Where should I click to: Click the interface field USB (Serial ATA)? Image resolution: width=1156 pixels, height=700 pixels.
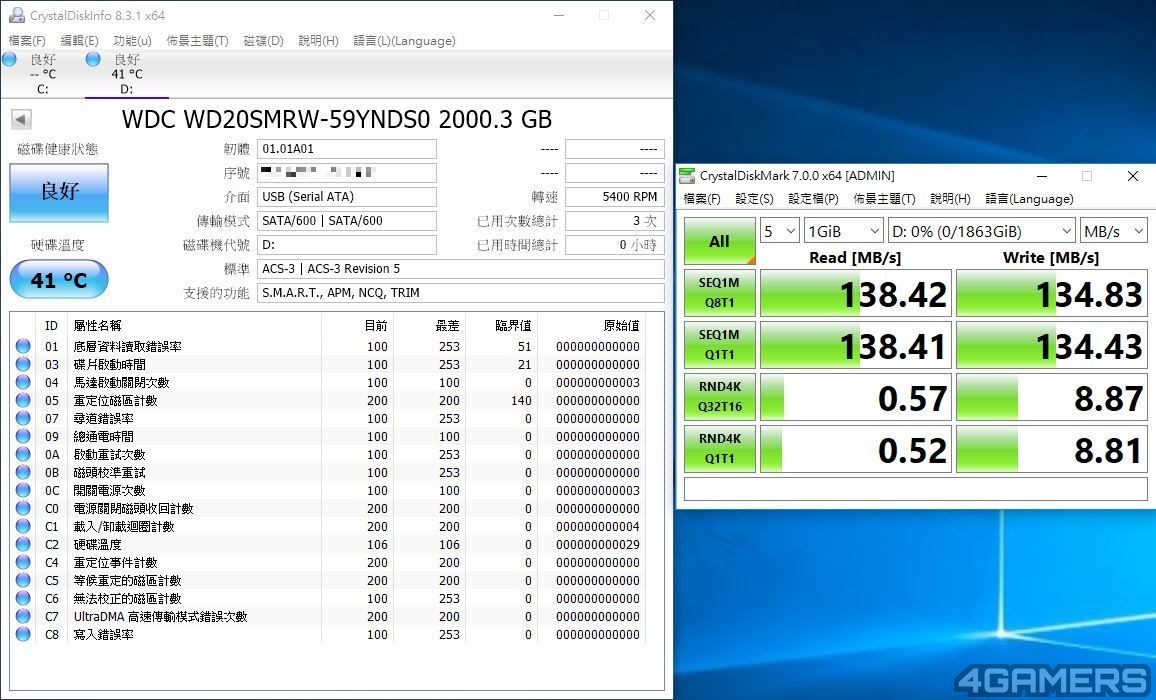pos(347,197)
